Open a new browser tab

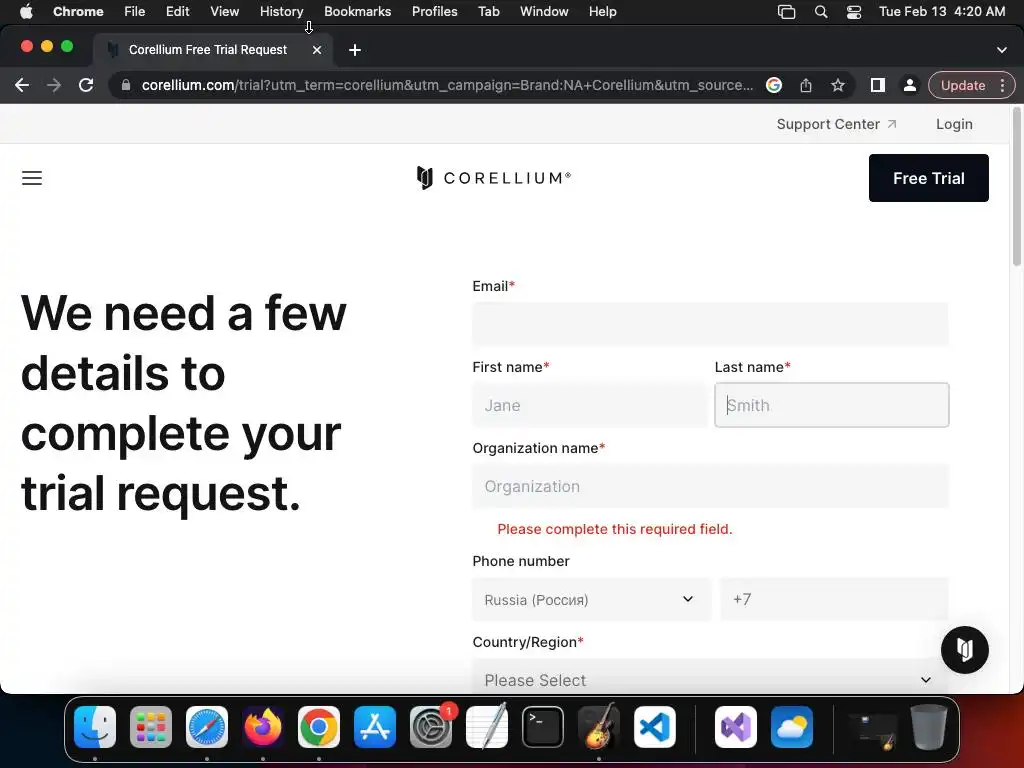pyautogui.click(x=355, y=50)
